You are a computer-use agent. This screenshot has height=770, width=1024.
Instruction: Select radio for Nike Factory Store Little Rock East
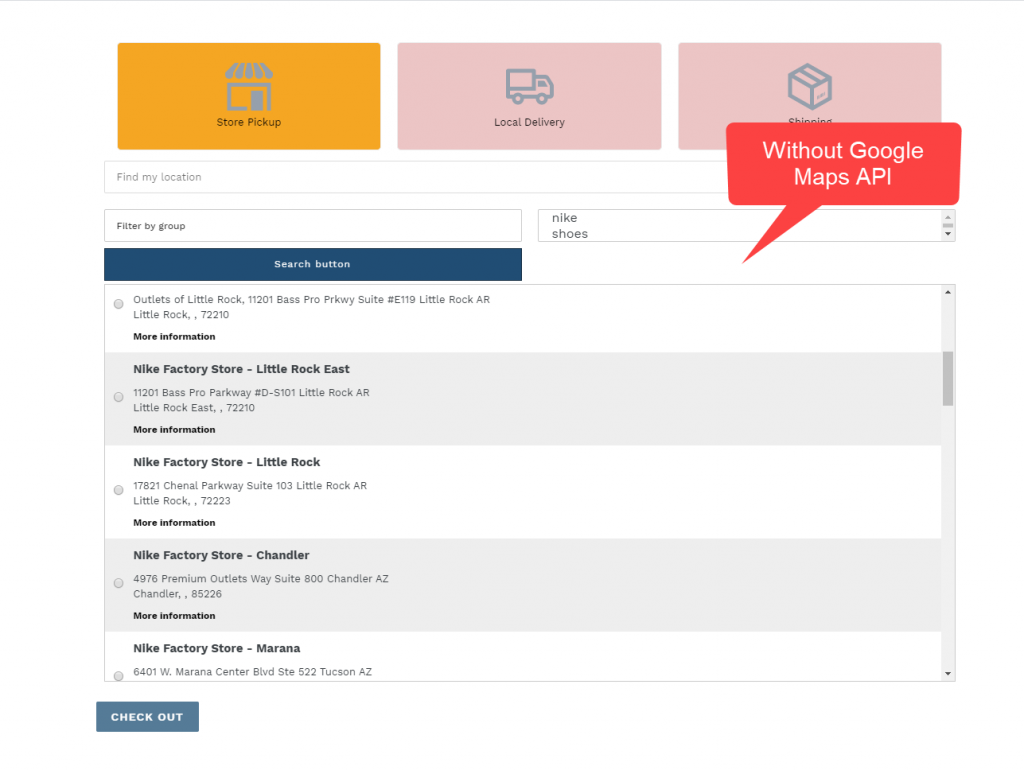pos(119,397)
